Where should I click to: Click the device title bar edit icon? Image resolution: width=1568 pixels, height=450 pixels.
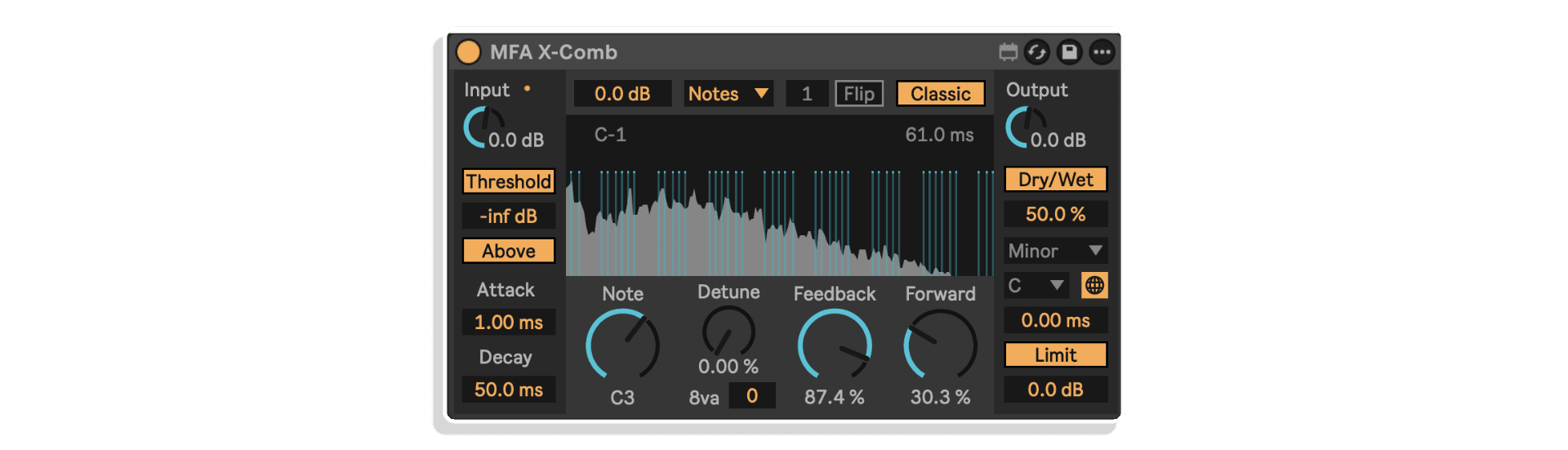point(1009,52)
